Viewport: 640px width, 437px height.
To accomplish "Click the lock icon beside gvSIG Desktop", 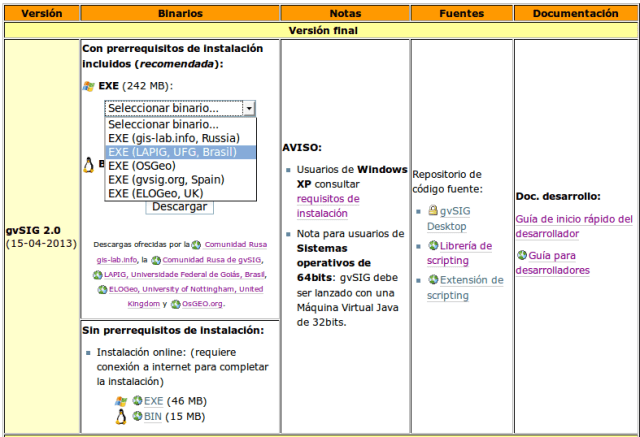I will click(433, 211).
